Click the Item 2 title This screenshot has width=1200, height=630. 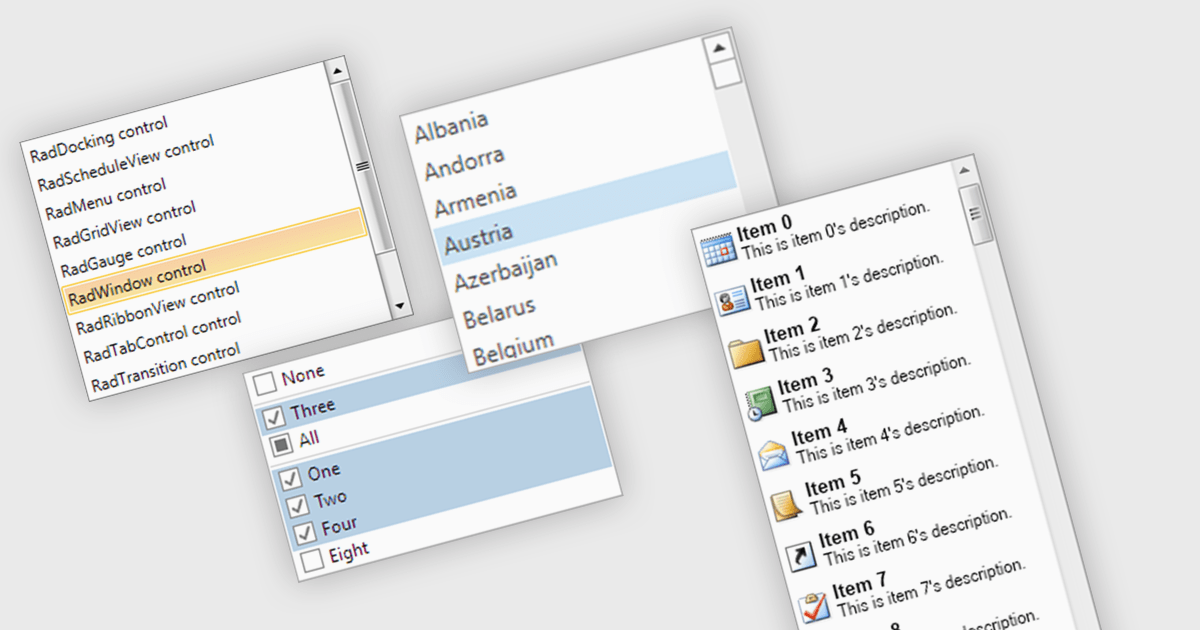(x=792, y=332)
